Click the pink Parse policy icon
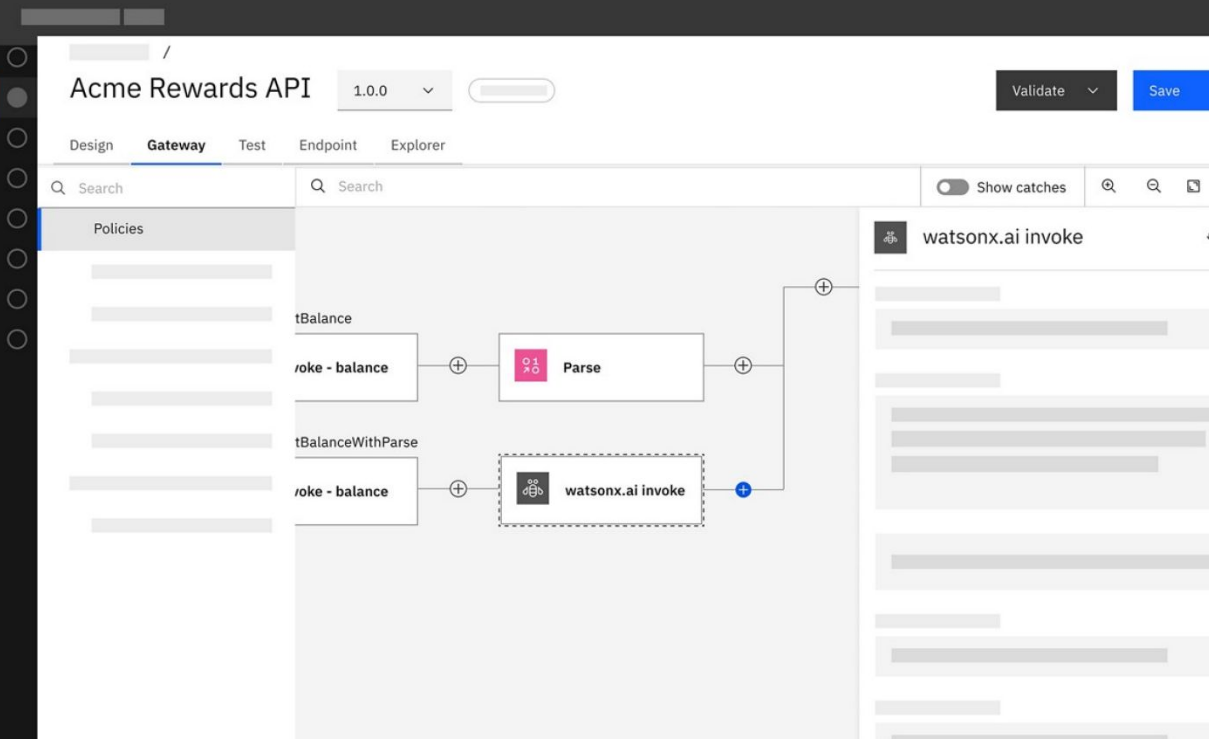Viewport: 1209px width, 743px height. click(x=531, y=366)
